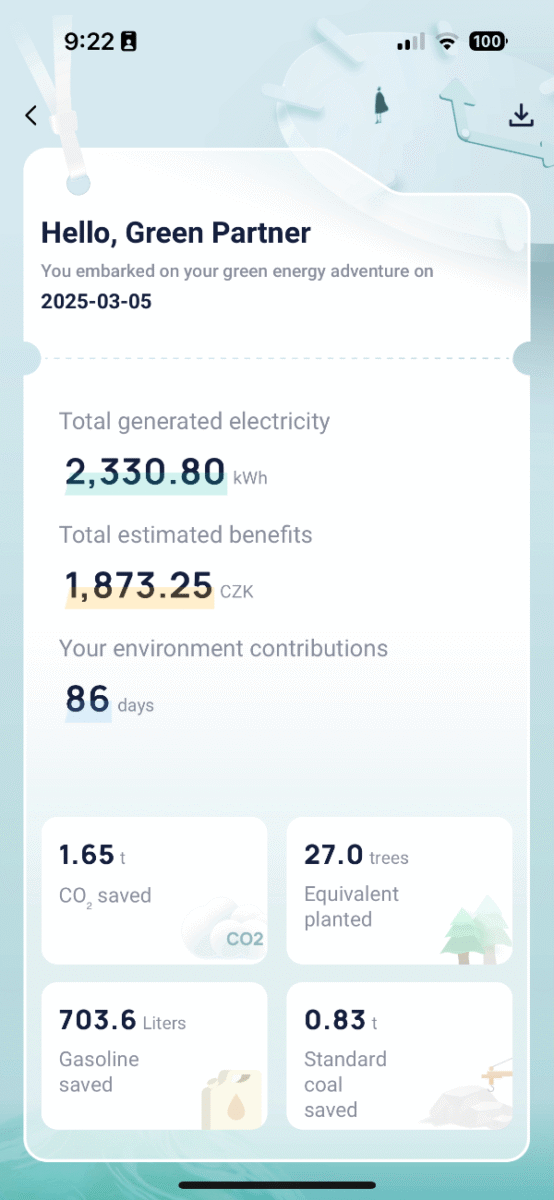
Task: Tap the 9:22 clock in status bar
Action: [x=90, y=42]
